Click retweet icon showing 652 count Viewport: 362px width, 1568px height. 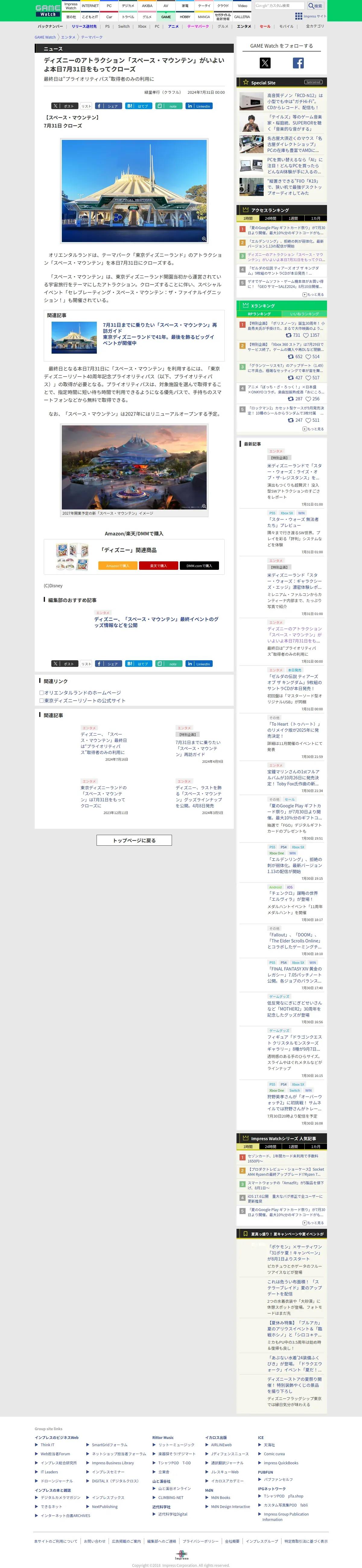[291, 357]
